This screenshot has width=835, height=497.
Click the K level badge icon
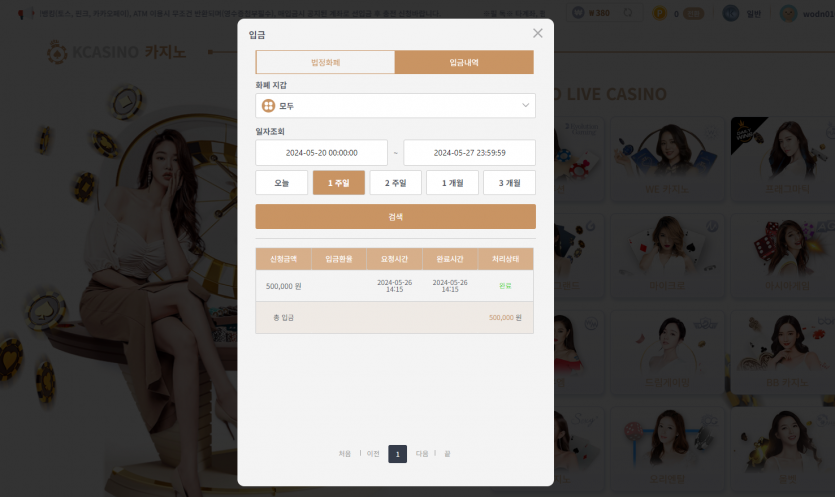pos(731,13)
